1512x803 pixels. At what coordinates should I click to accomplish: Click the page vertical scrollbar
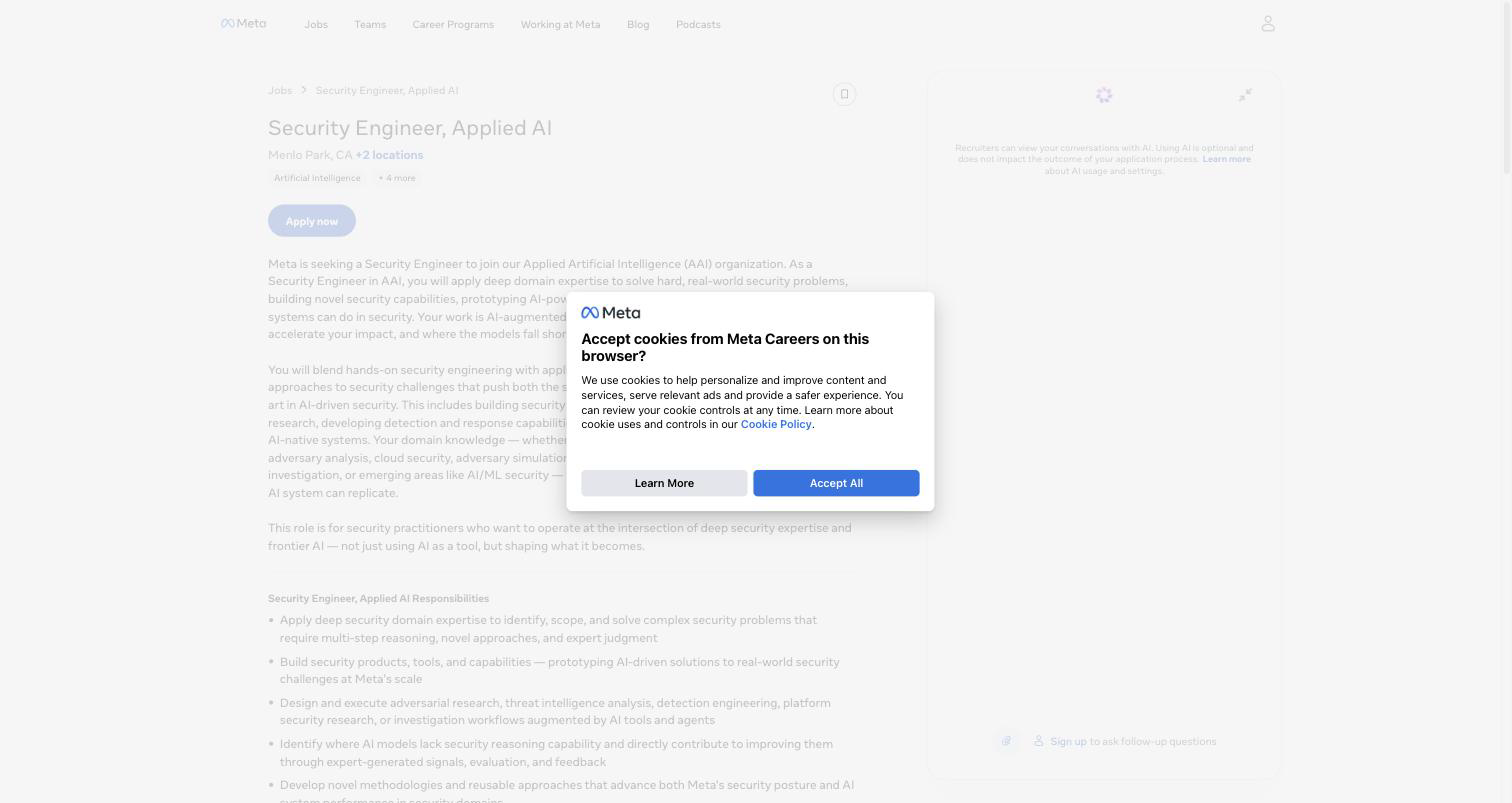point(1506,90)
